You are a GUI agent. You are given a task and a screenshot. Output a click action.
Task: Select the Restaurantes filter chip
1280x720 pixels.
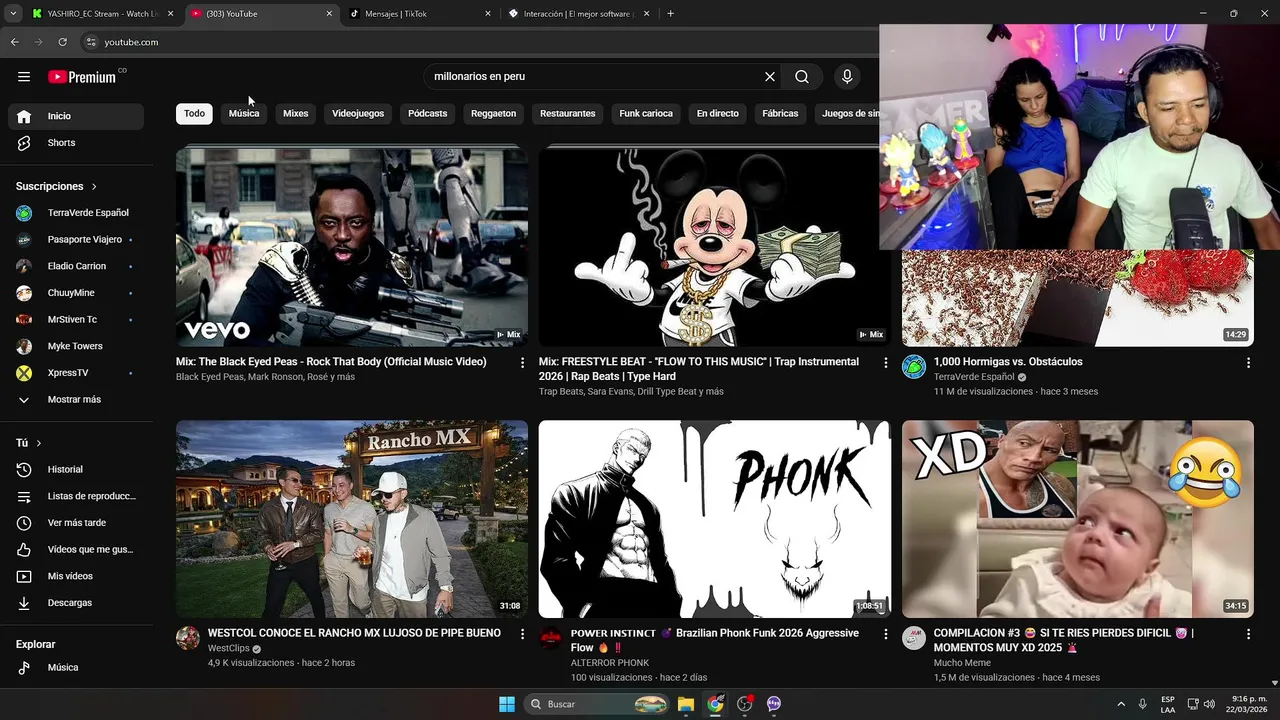tap(568, 113)
